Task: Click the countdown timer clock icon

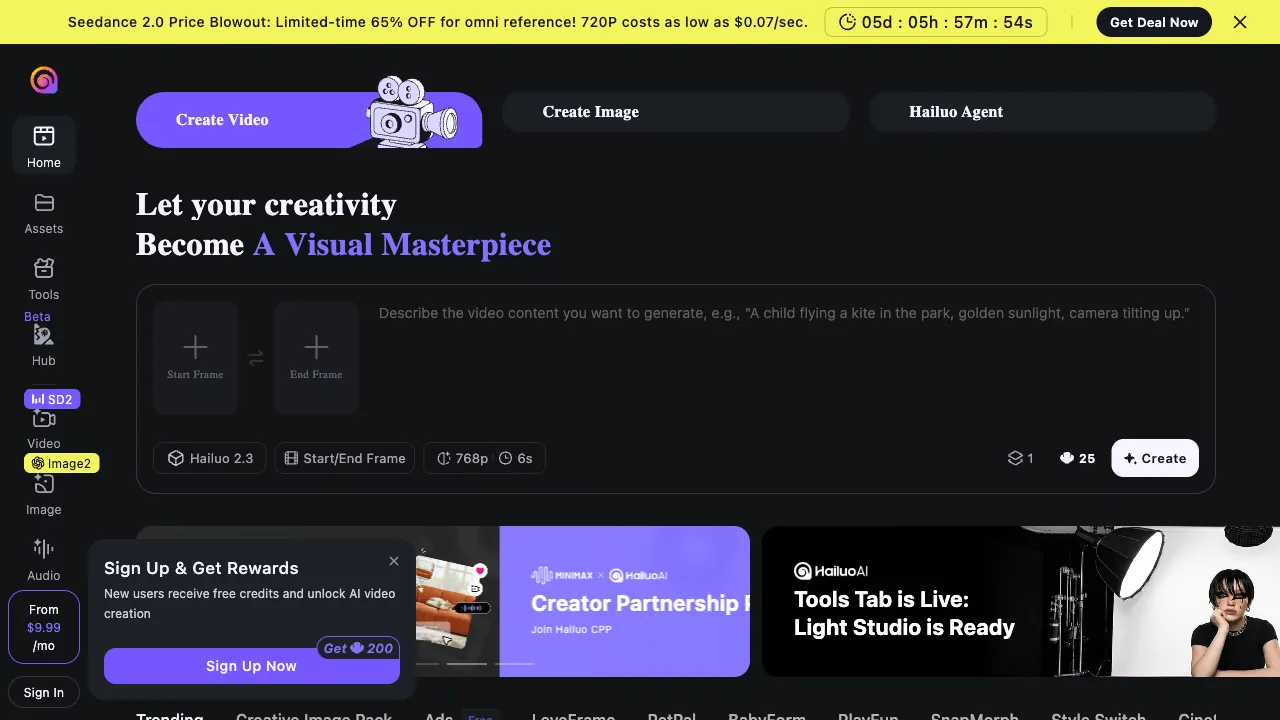Action: click(848, 22)
